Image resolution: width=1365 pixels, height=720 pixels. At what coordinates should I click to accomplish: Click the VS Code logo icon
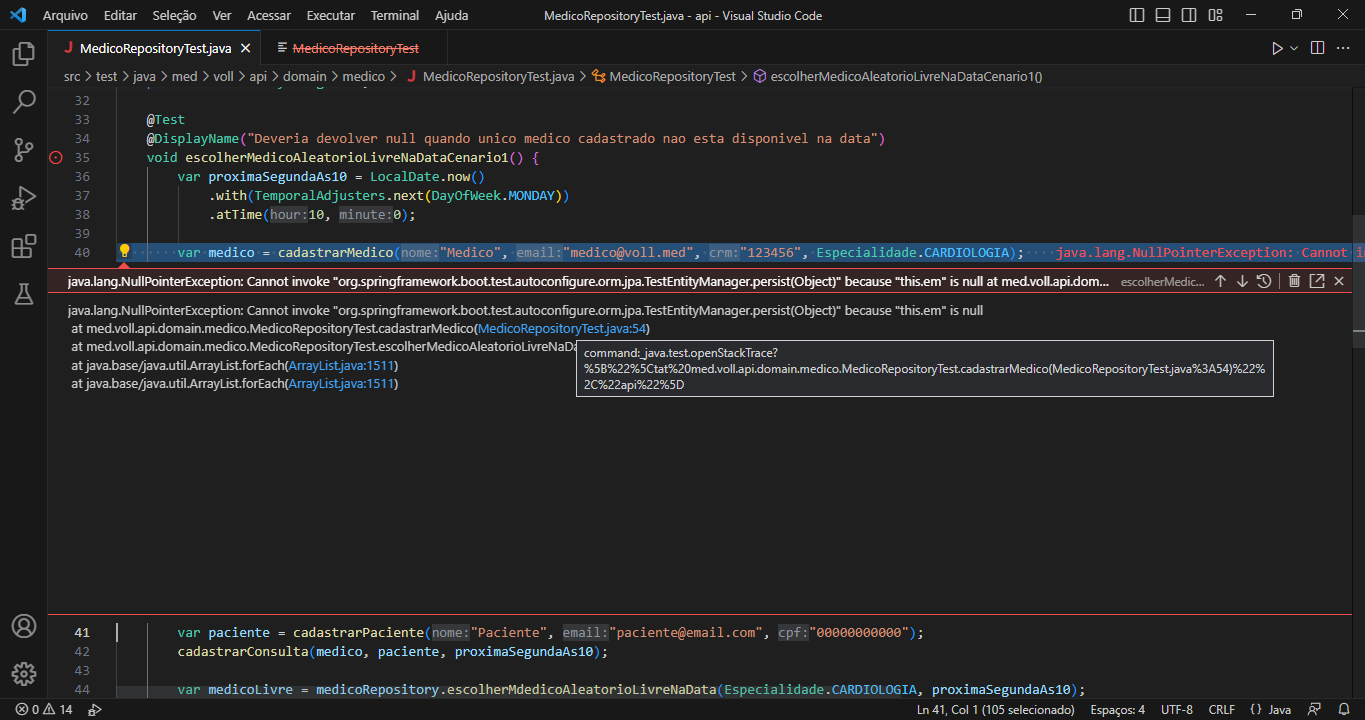pyautogui.click(x=18, y=16)
